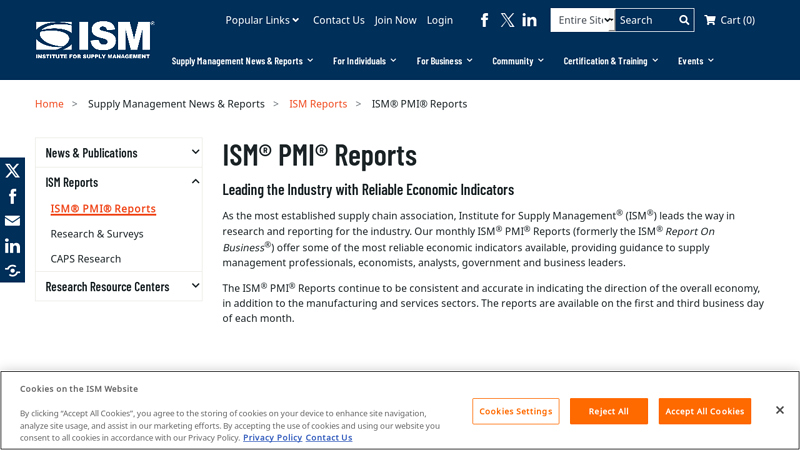This screenshot has height=450, width=800.
Task: Expand Supply Management News & Reports menu
Action: (x=242, y=61)
